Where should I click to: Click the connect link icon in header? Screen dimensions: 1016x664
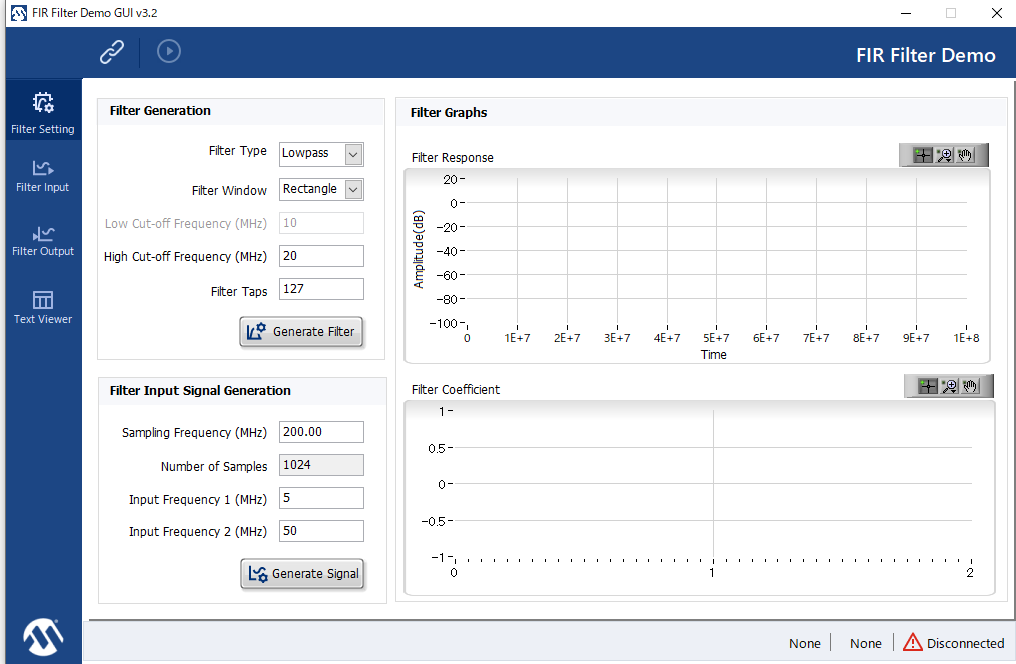point(112,51)
